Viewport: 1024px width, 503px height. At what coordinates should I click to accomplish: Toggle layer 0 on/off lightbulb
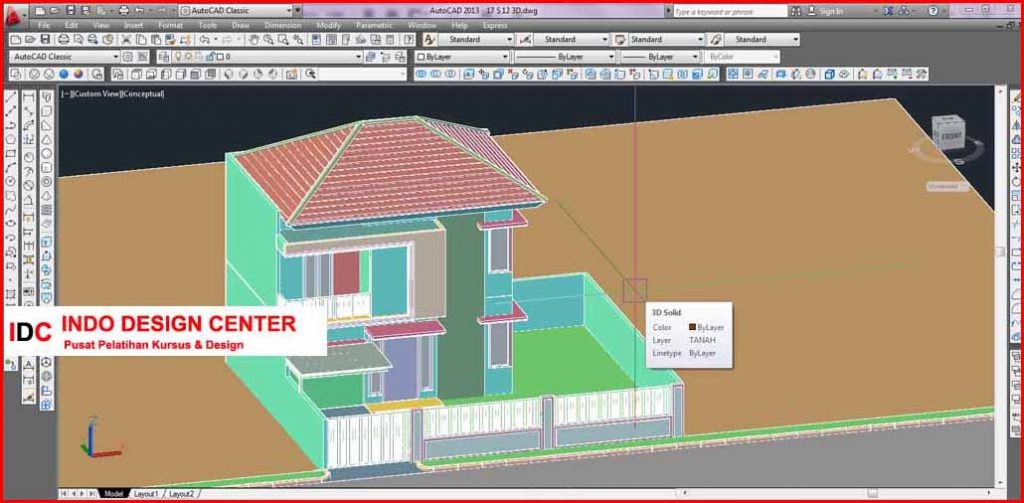tap(178, 57)
